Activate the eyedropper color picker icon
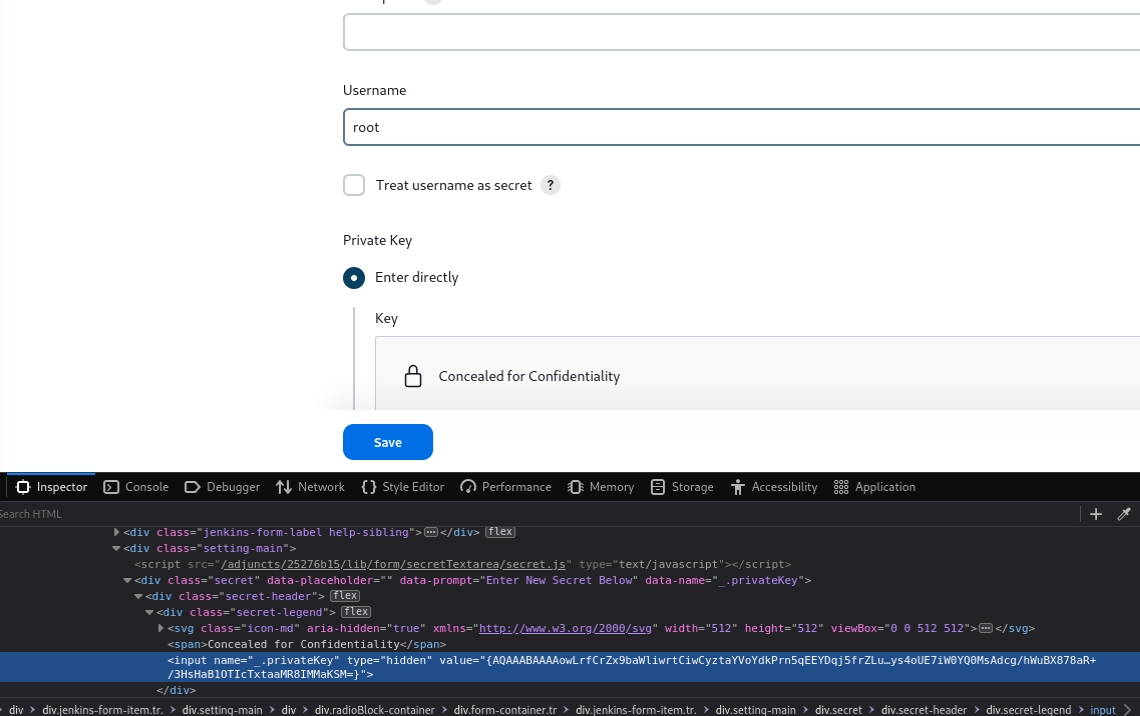 (x=1124, y=514)
